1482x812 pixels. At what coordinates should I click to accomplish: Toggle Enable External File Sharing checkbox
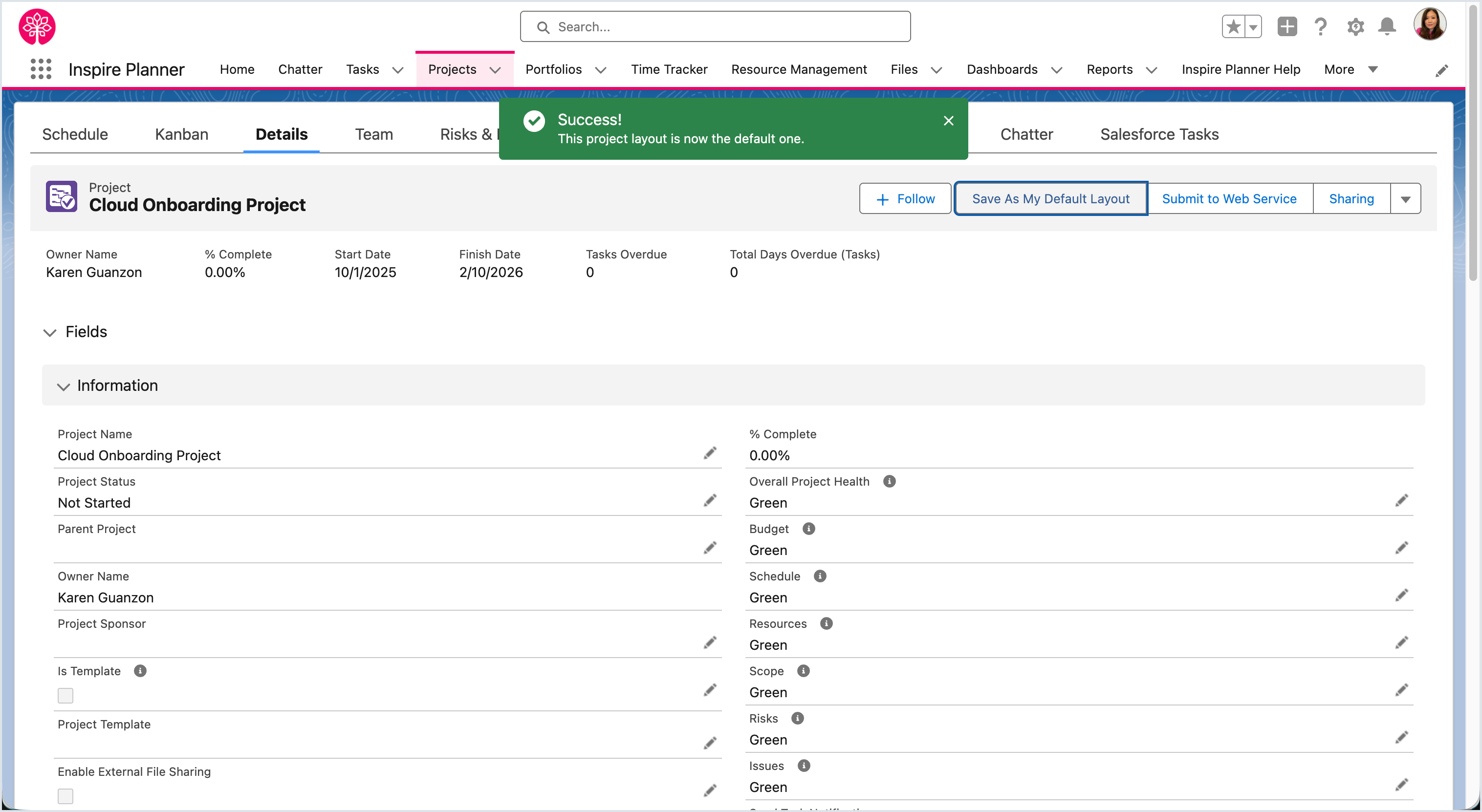click(x=65, y=796)
